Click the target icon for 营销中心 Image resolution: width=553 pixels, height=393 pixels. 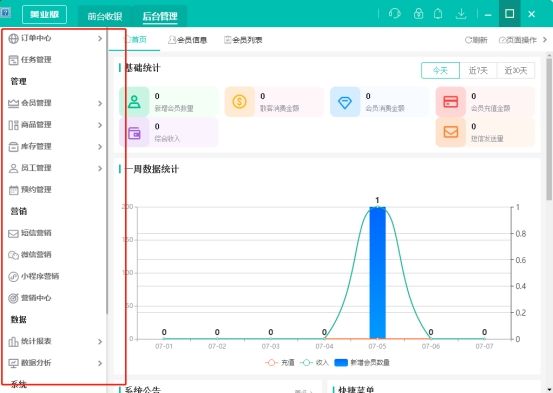click(x=13, y=298)
